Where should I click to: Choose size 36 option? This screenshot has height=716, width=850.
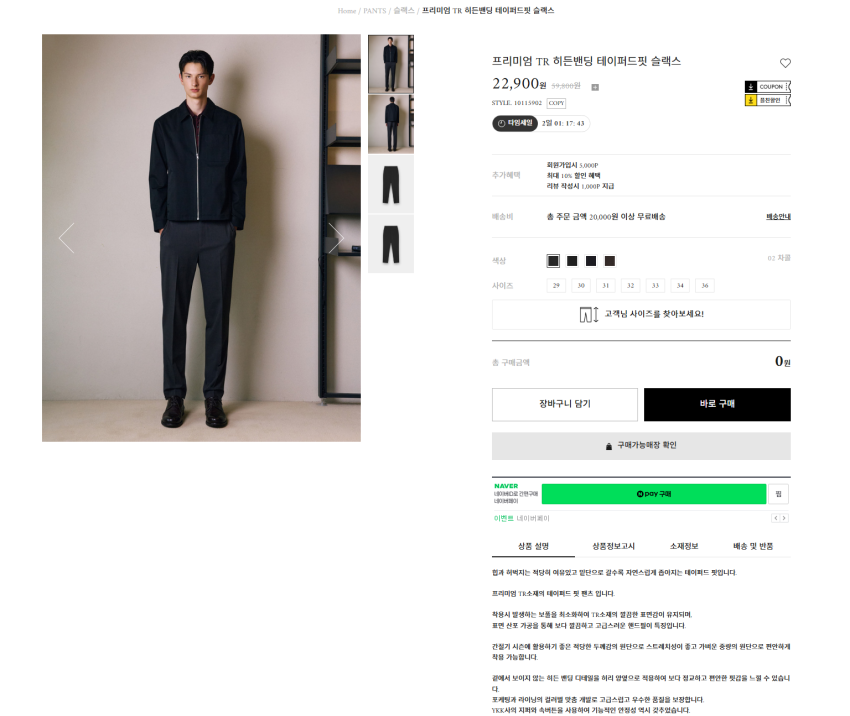pos(705,286)
